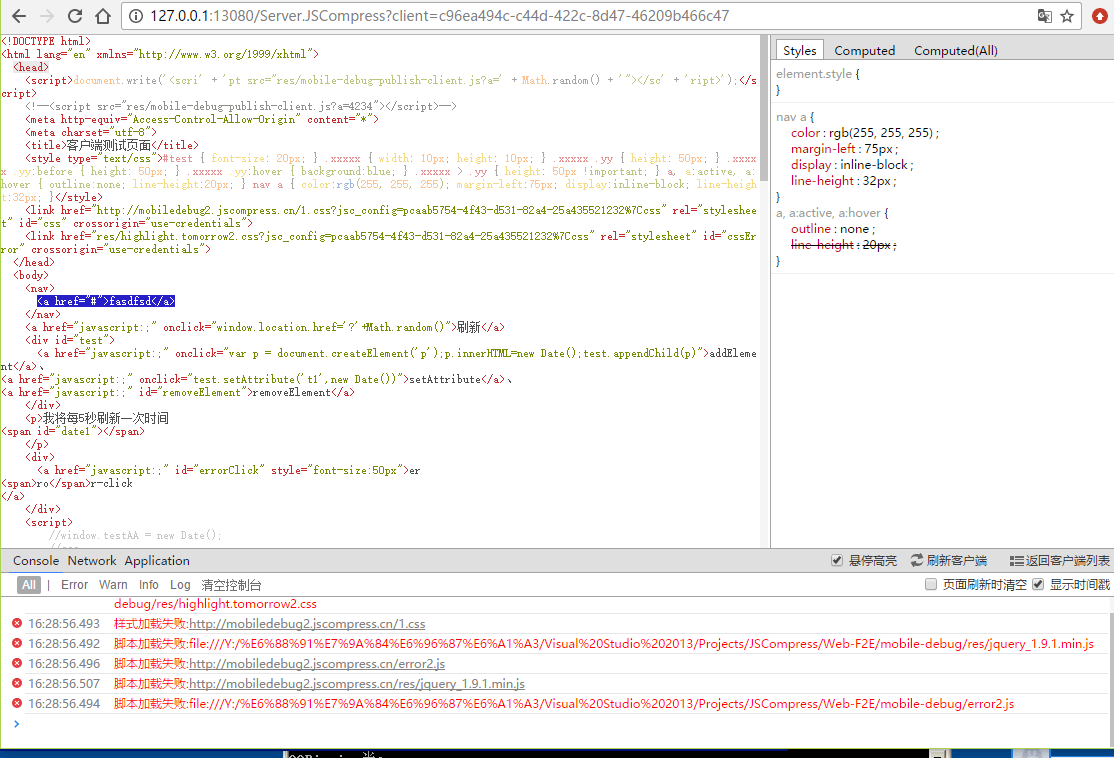Click the refresh client icon
The height and width of the screenshot is (758, 1114).
tap(917, 561)
